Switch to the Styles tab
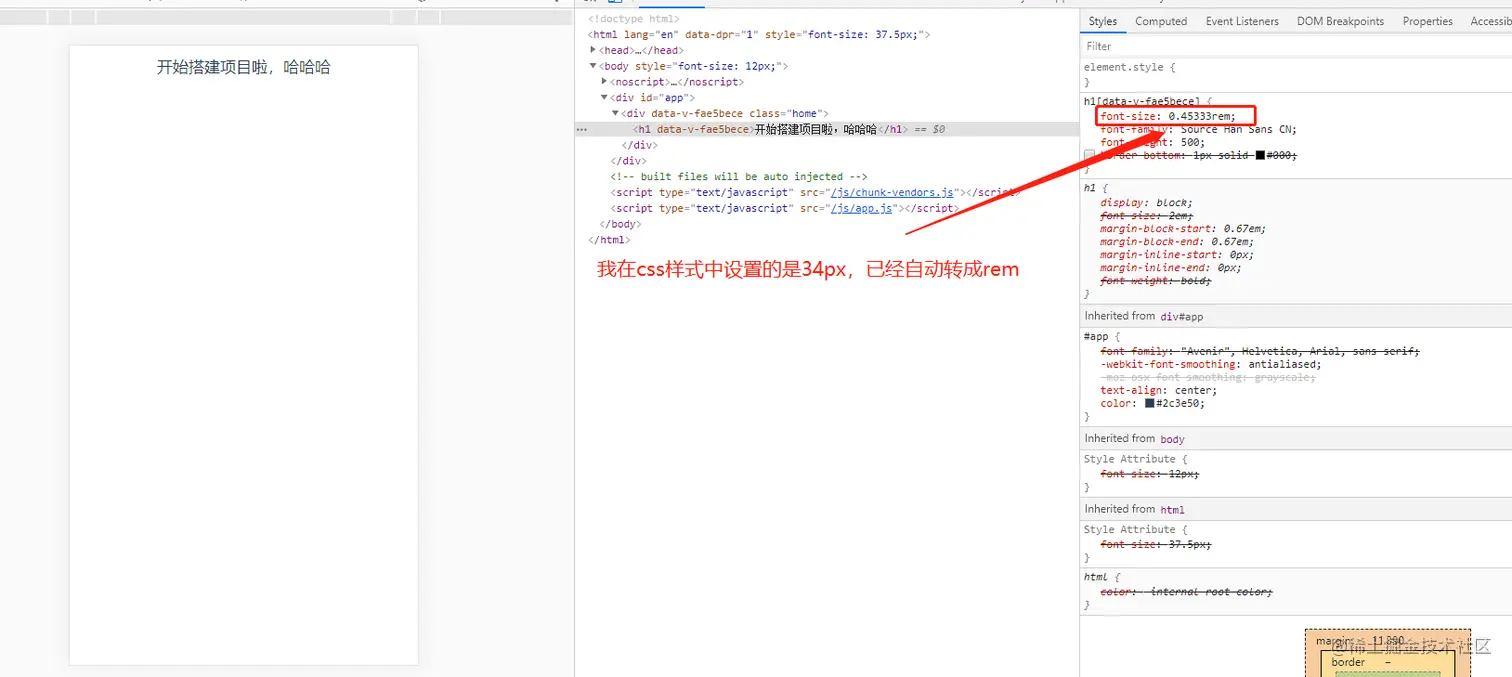1512x677 pixels. point(1103,21)
